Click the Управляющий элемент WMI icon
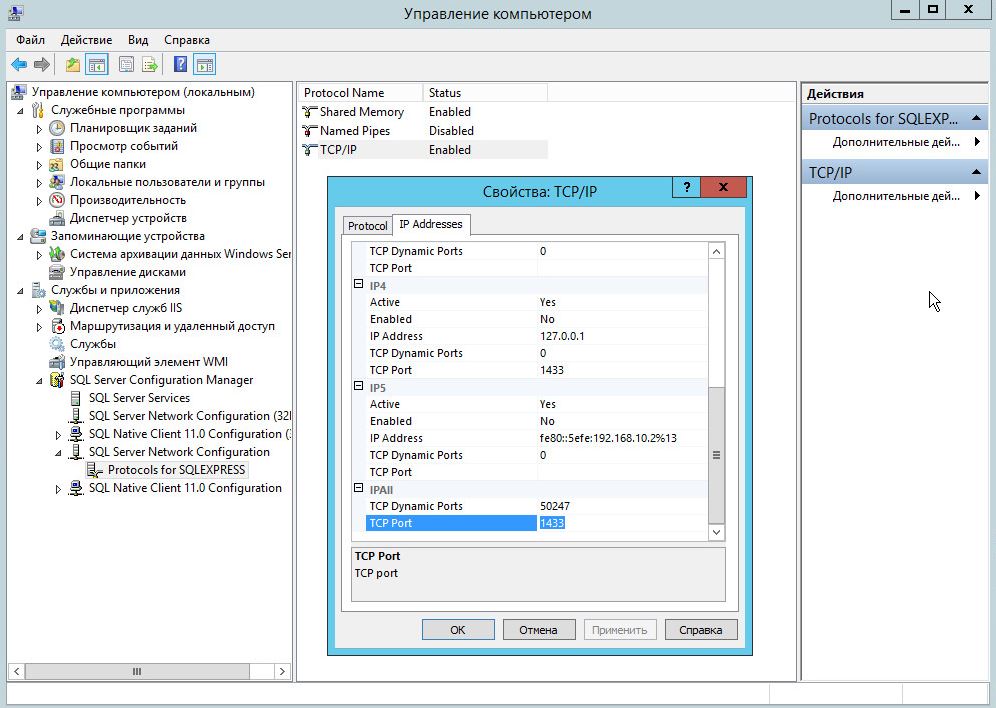This screenshot has height=708, width=996. (57, 362)
